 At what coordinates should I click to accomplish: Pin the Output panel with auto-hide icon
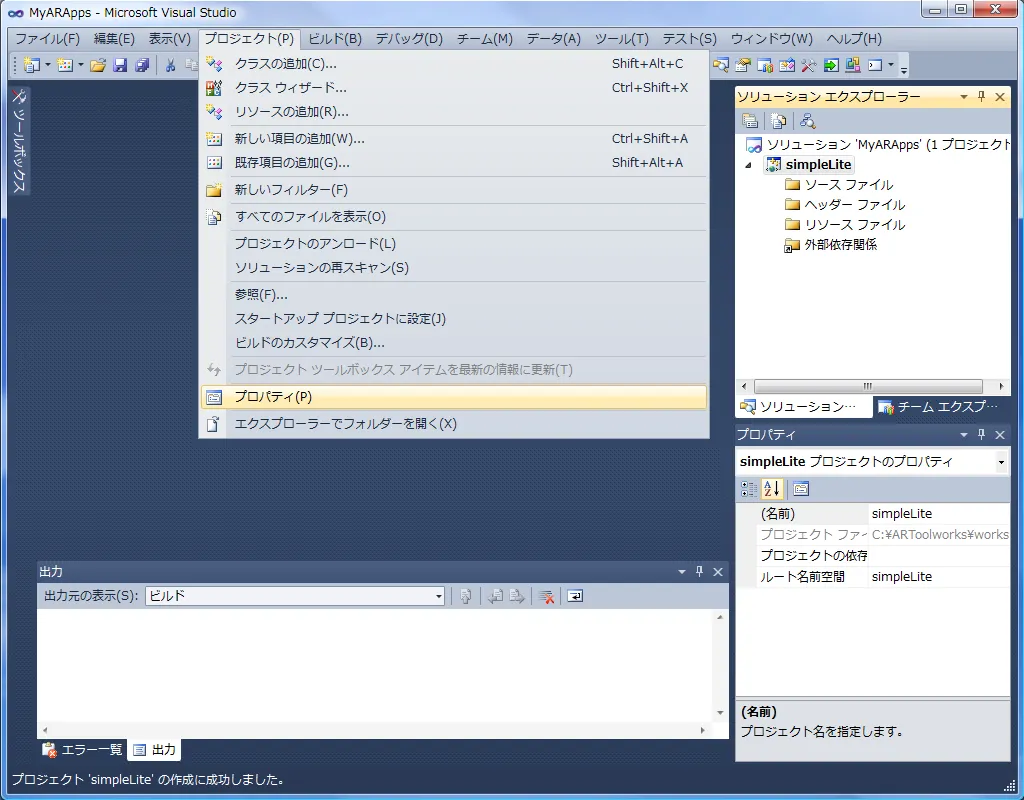click(699, 571)
